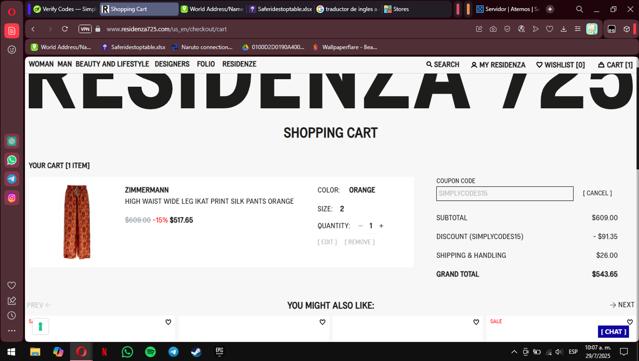The width and height of the screenshot is (639, 361).
Task: Open sidebar bookmarks heart icon
Action: pyautogui.click(x=12, y=285)
